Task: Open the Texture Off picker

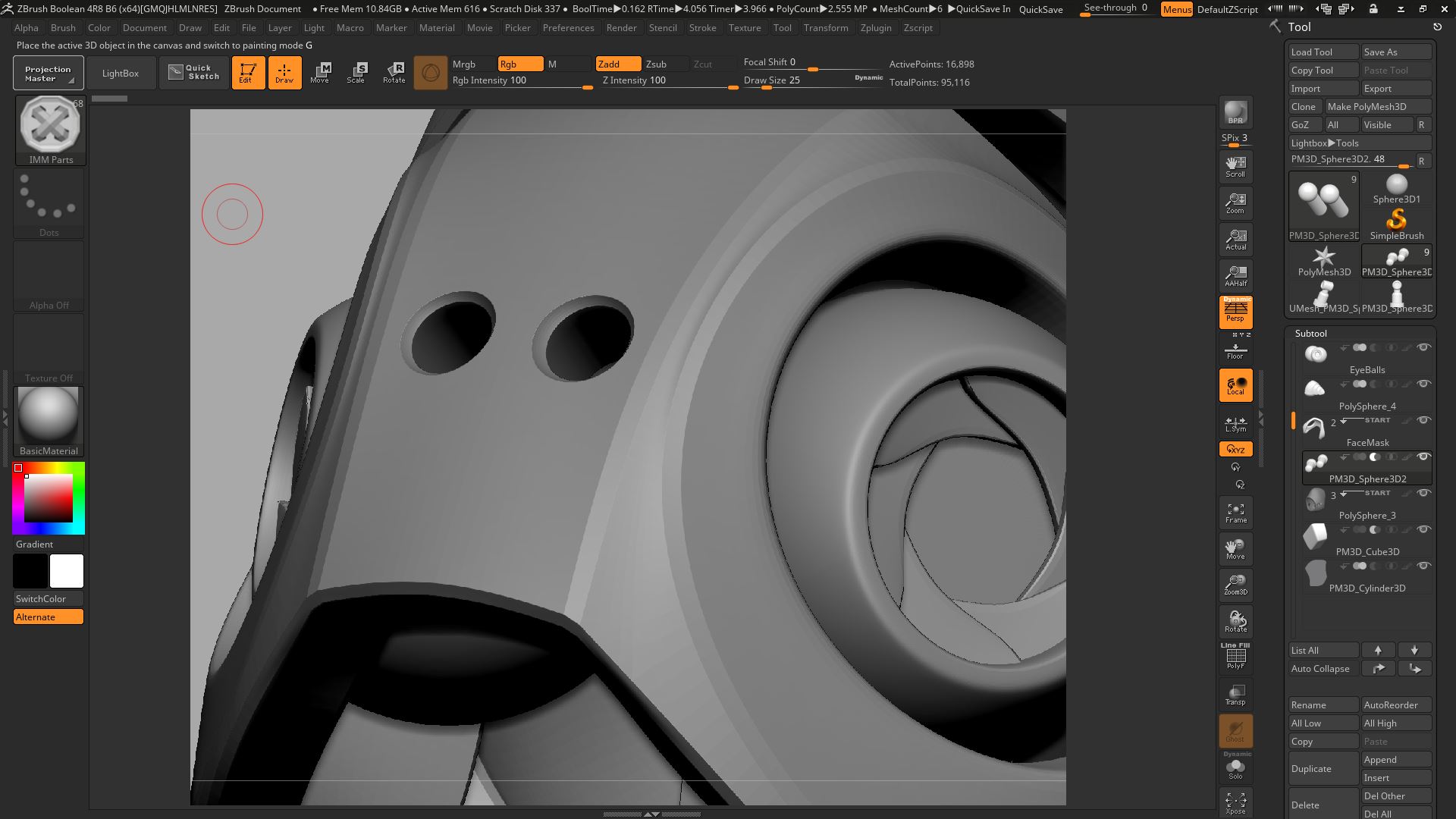Action: 49,349
